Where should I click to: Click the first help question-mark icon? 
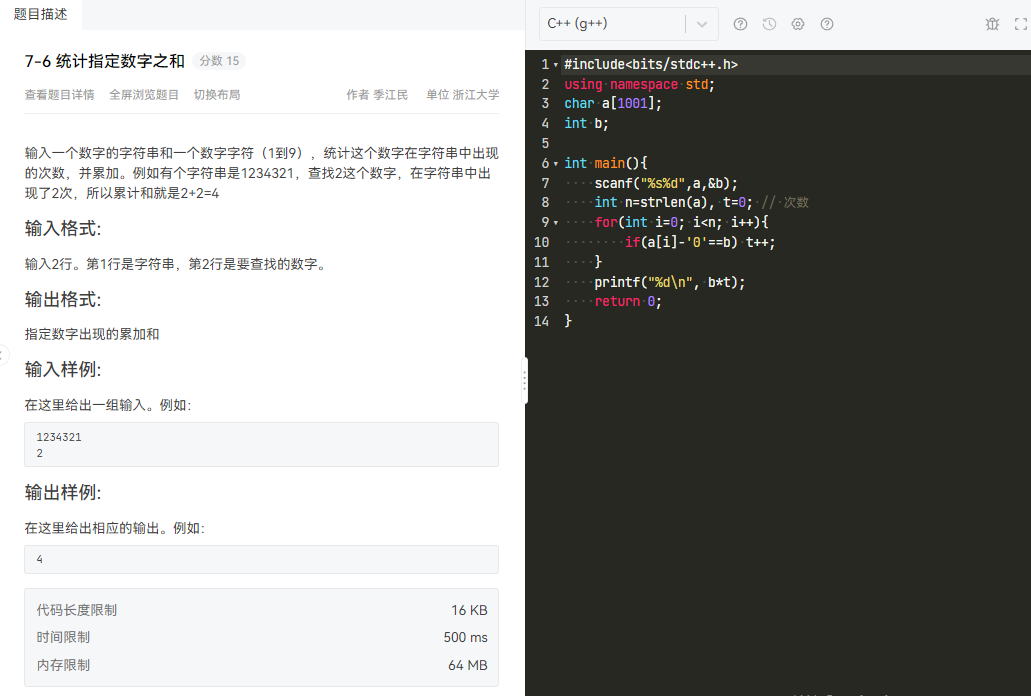tap(740, 24)
